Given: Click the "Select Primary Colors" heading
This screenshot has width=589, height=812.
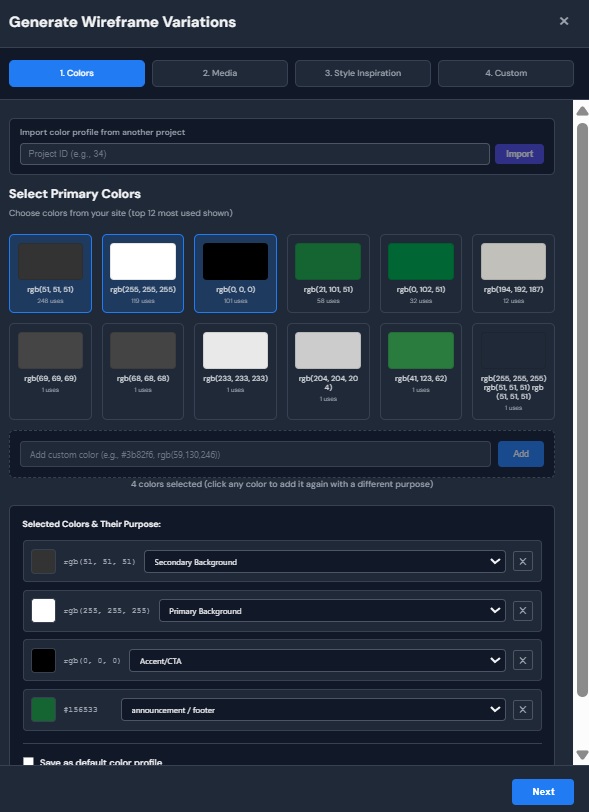Looking at the screenshot, I should pyautogui.click(x=75, y=194).
